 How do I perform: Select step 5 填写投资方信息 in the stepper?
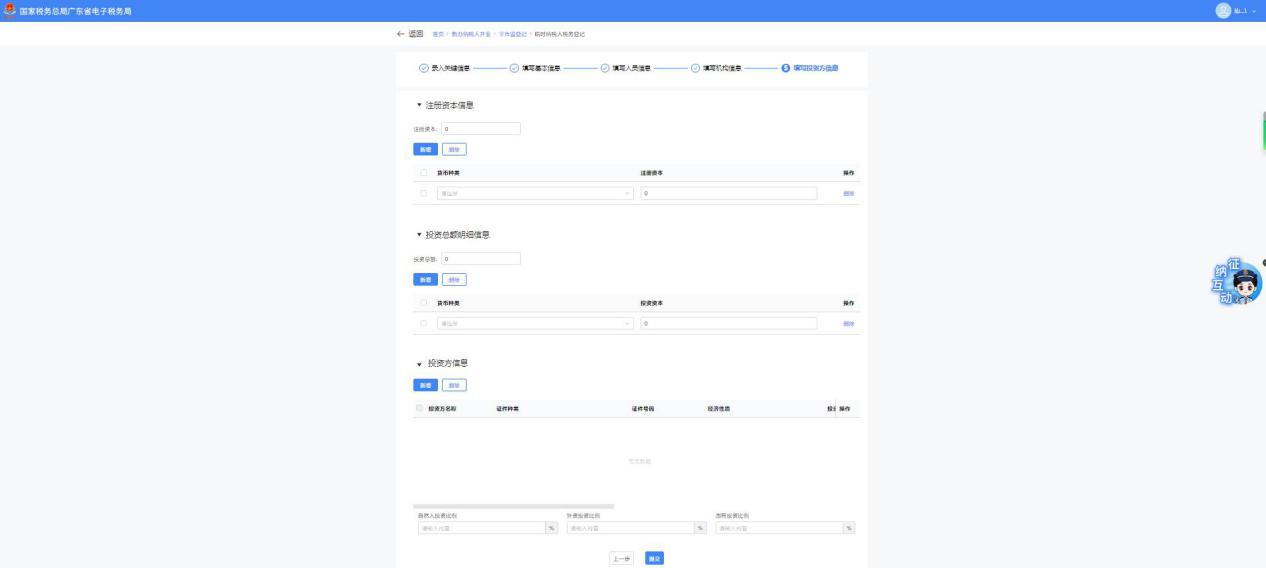click(x=786, y=68)
